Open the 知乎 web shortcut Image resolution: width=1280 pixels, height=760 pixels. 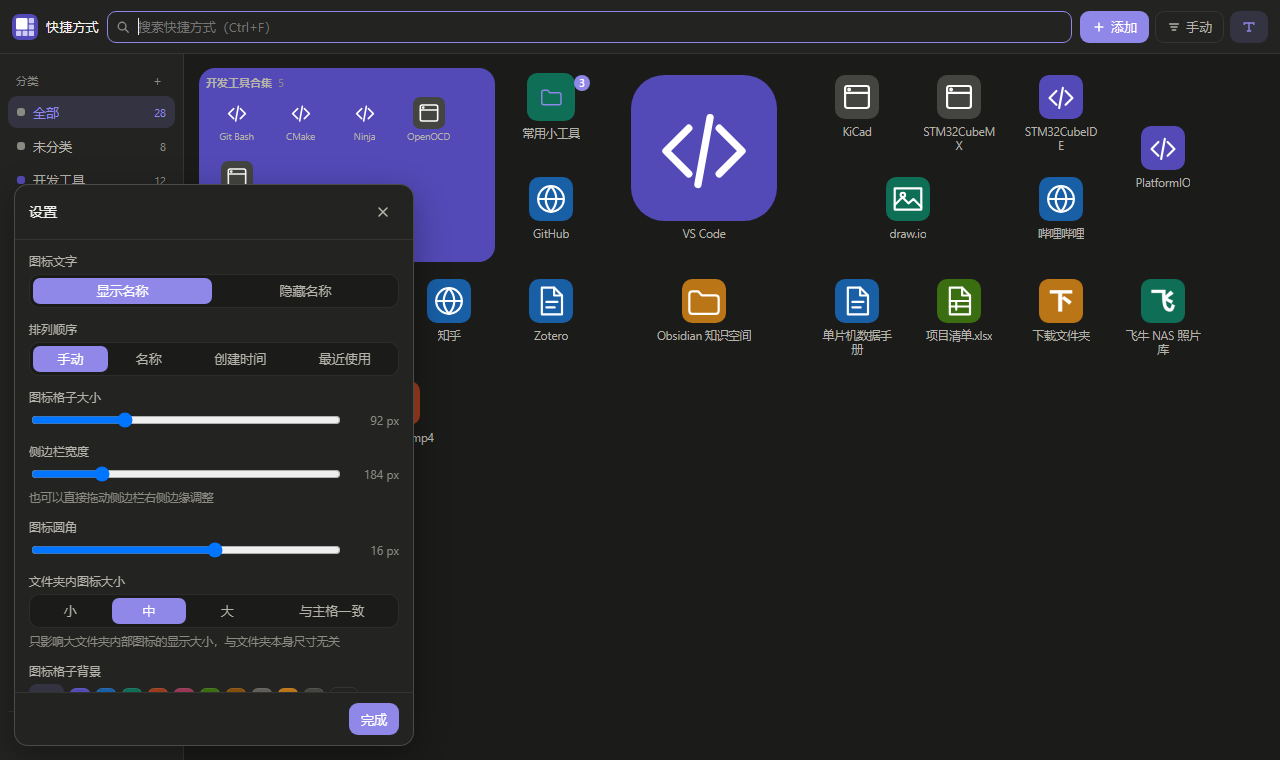(449, 310)
